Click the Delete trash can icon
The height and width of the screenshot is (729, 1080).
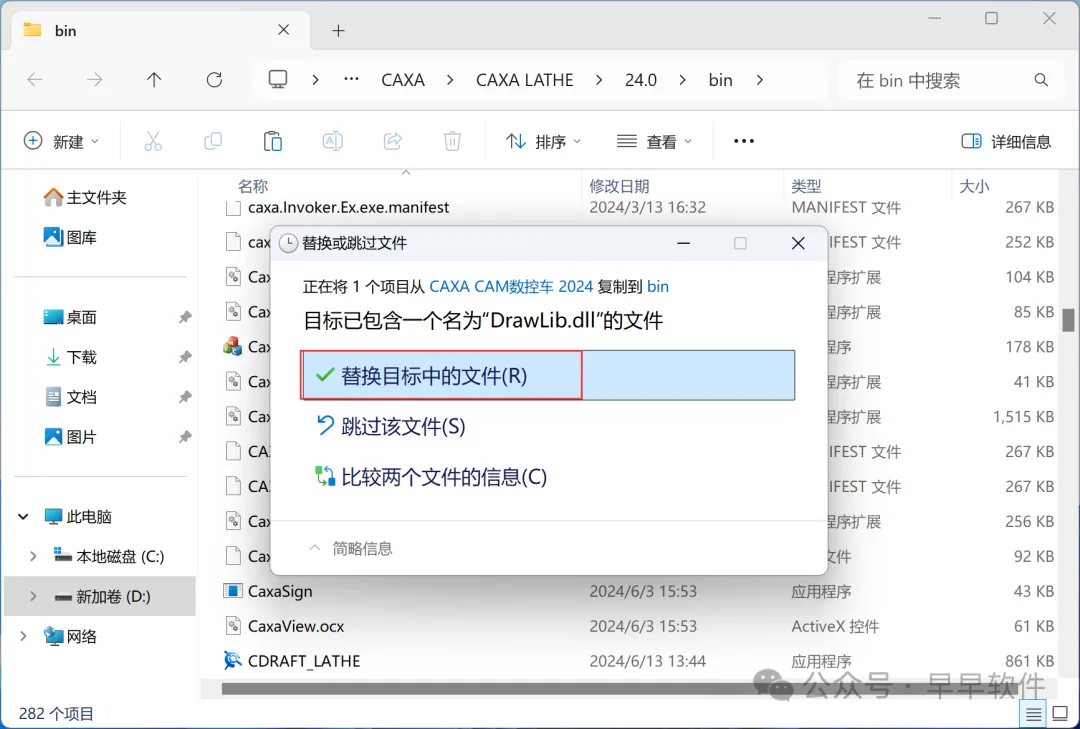(x=453, y=141)
